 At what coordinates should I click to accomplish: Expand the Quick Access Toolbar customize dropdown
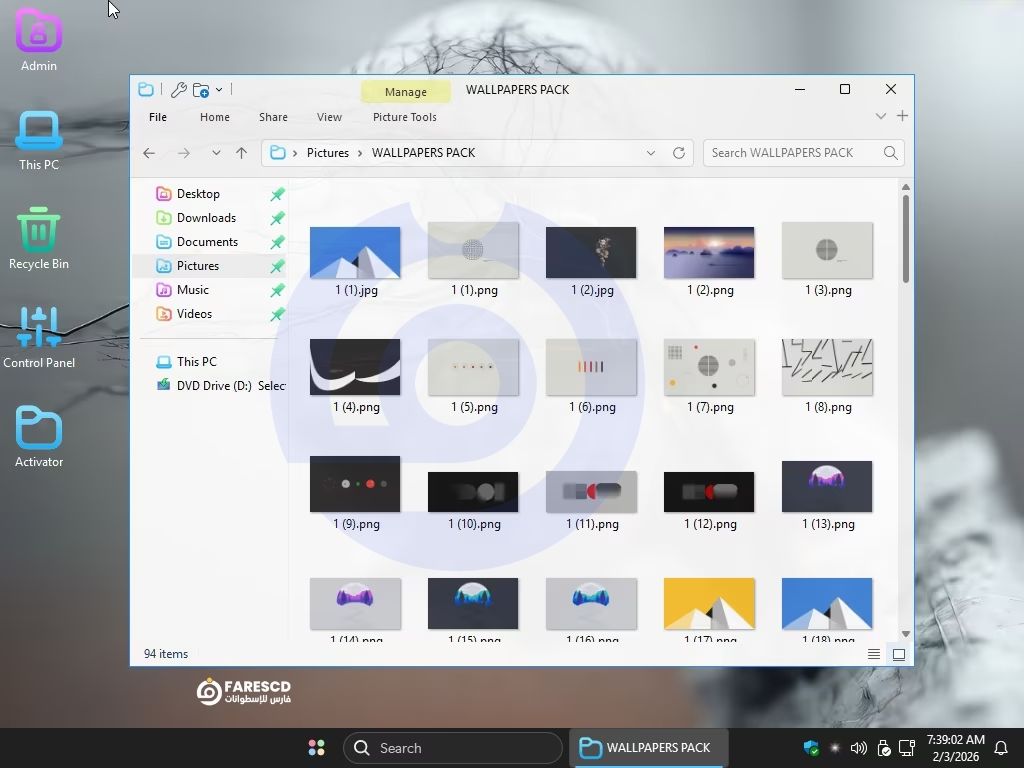219,90
